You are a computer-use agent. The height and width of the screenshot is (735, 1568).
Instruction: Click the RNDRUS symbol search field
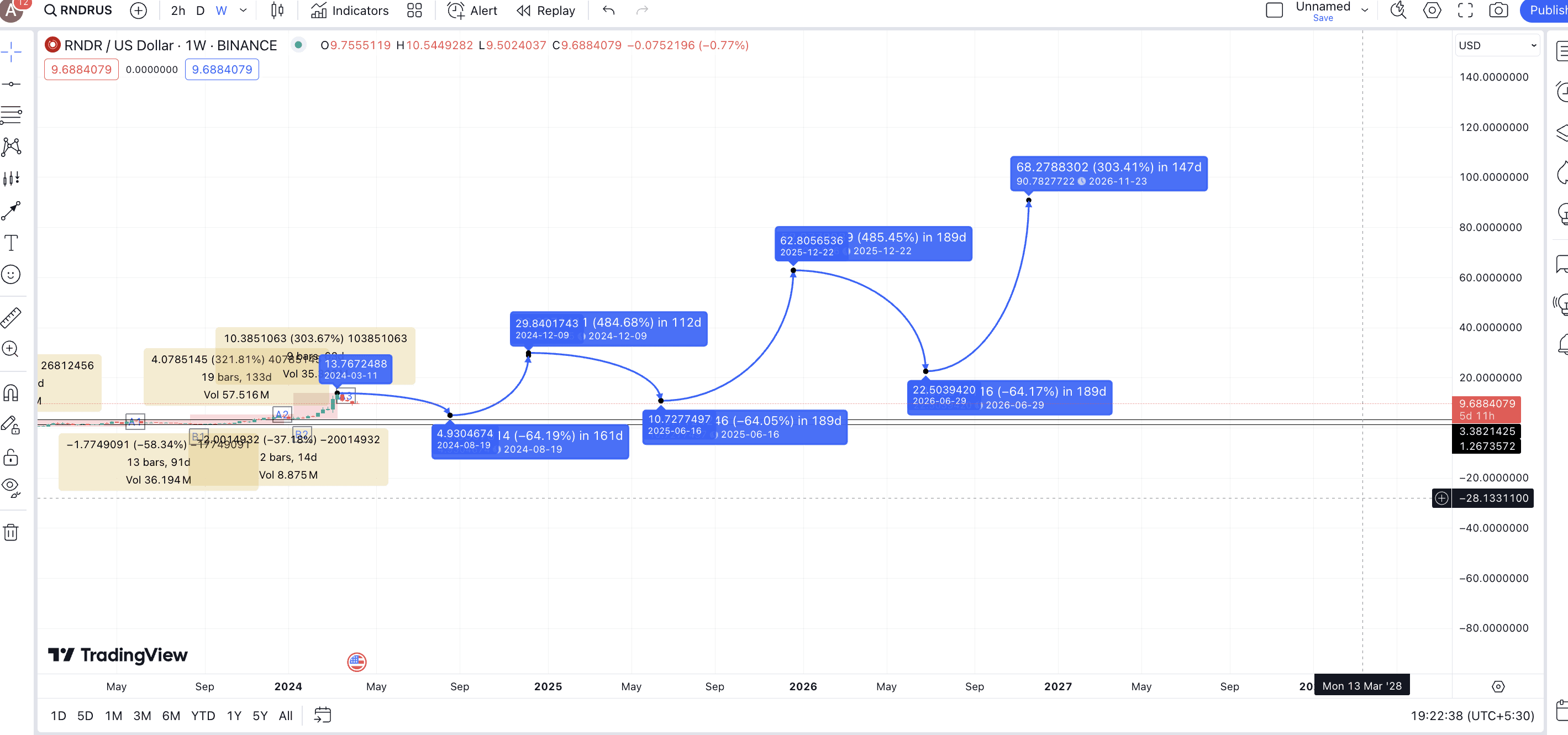79,11
